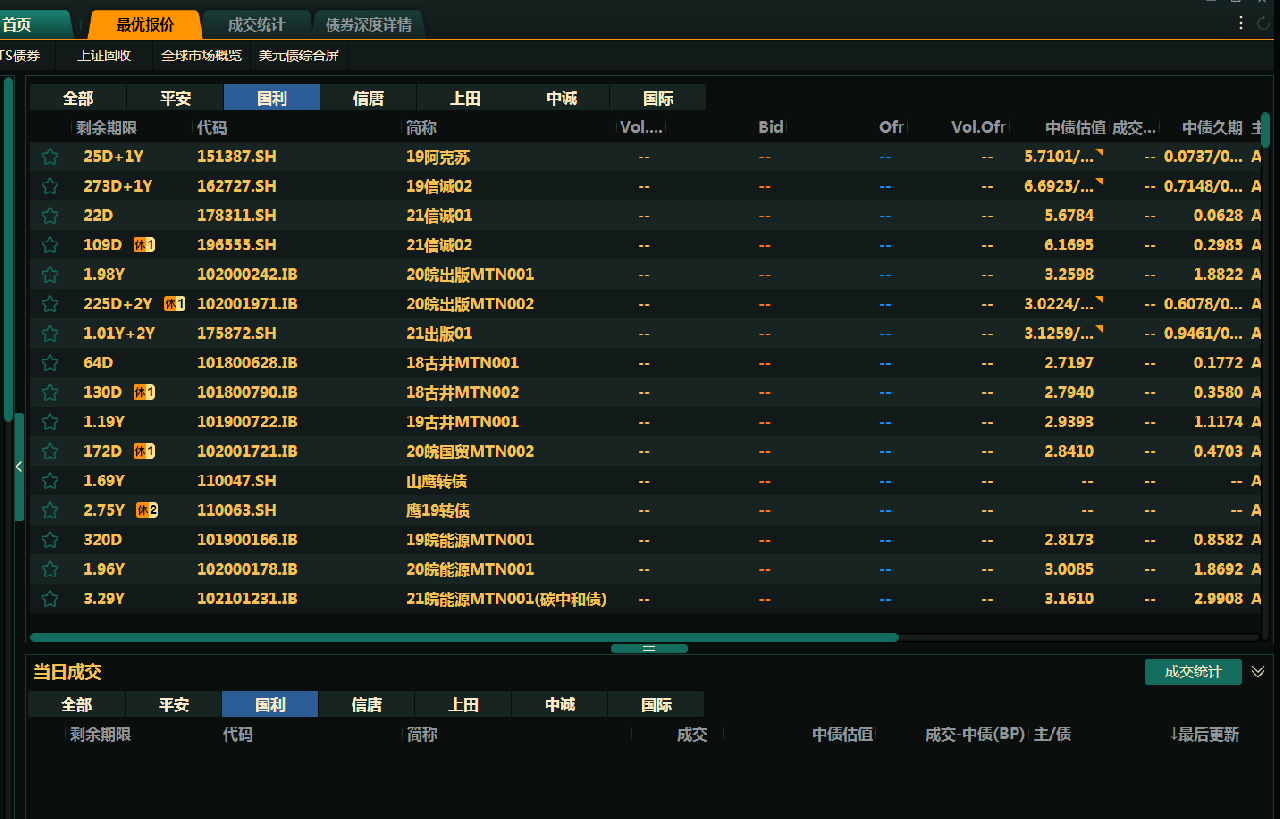Image resolution: width=1280 pixels, height=819 pixels.
Task: Sort trades by 最后更新 column header
Action: pos(1205,735)
